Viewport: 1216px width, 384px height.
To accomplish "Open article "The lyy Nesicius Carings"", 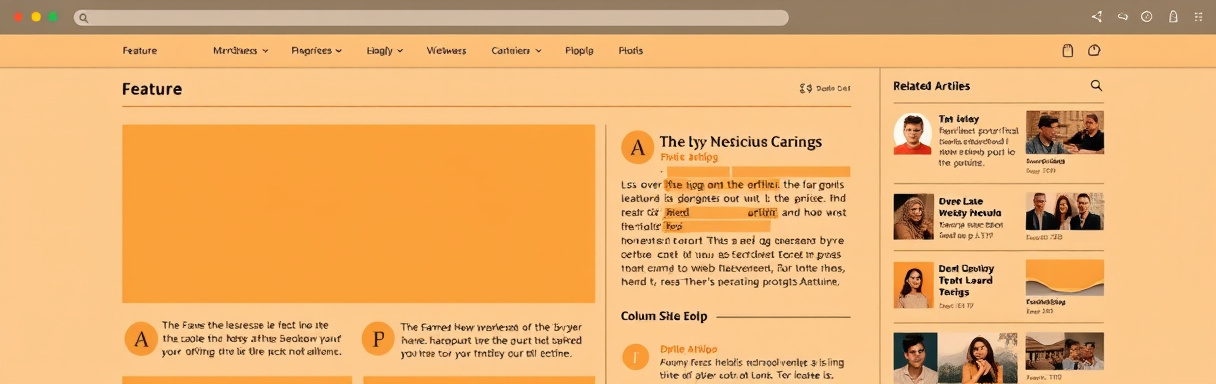I will [740, 142].
